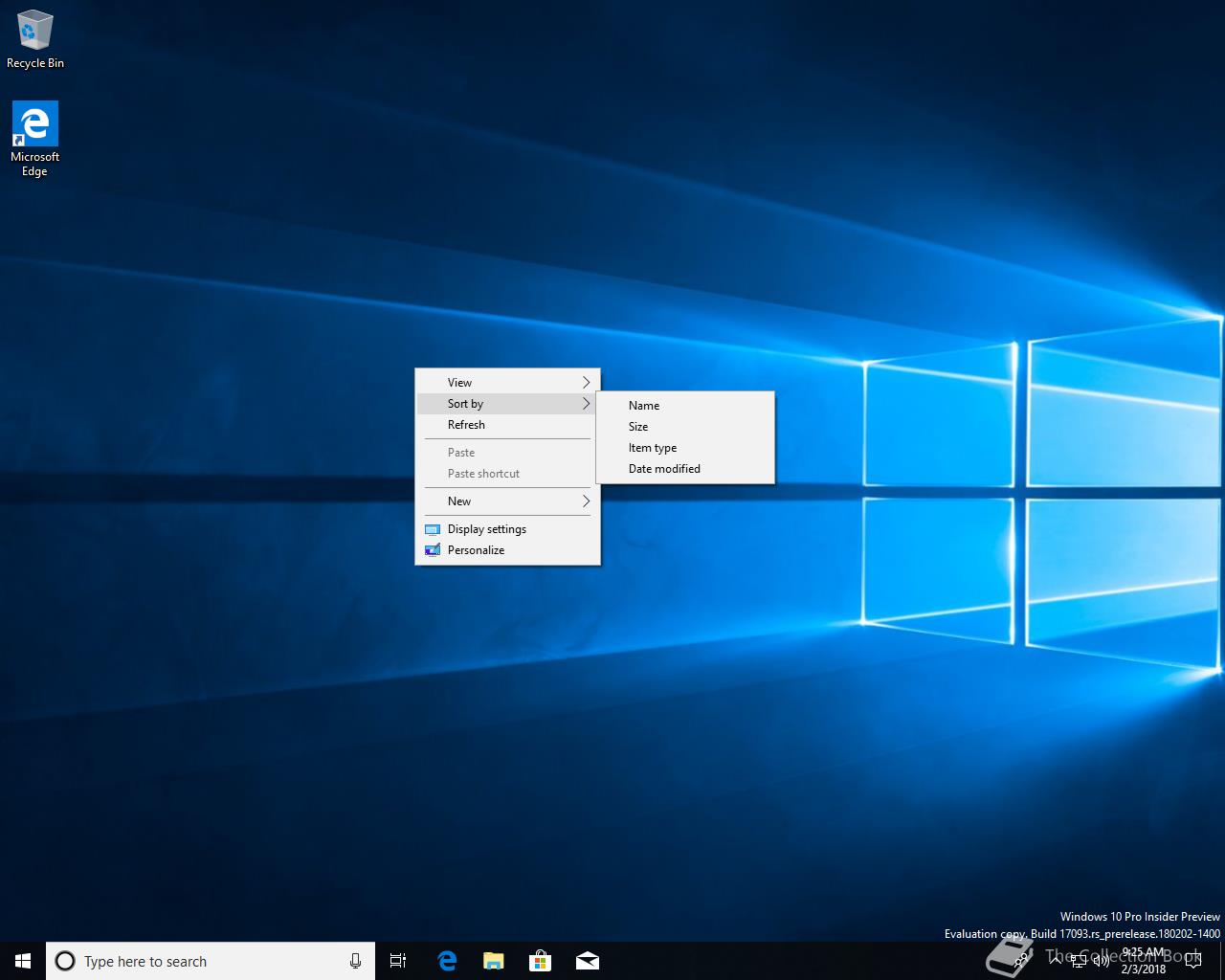Click Personalize in the context menu
Image resolution: width=1225 pixels, height=980 pixels.
[476, 550]
